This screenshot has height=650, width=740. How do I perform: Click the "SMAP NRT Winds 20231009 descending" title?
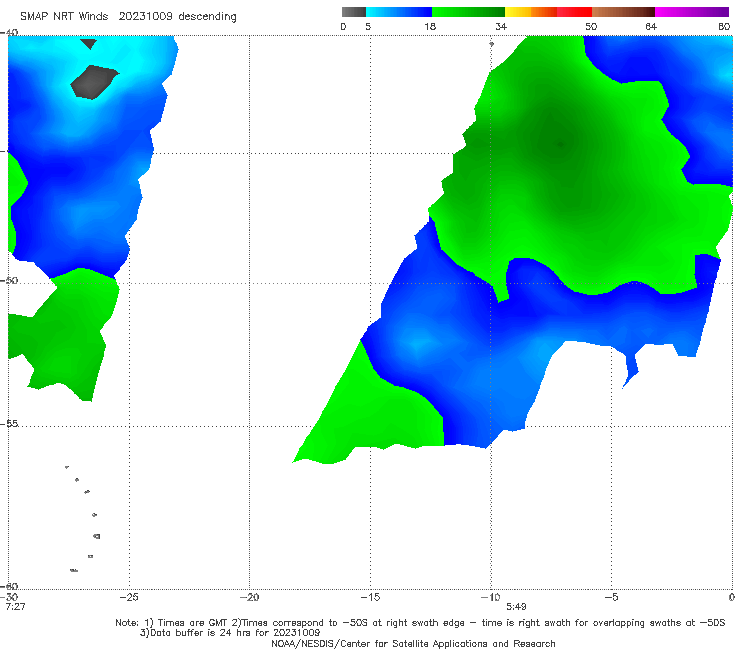click(128, 16)
